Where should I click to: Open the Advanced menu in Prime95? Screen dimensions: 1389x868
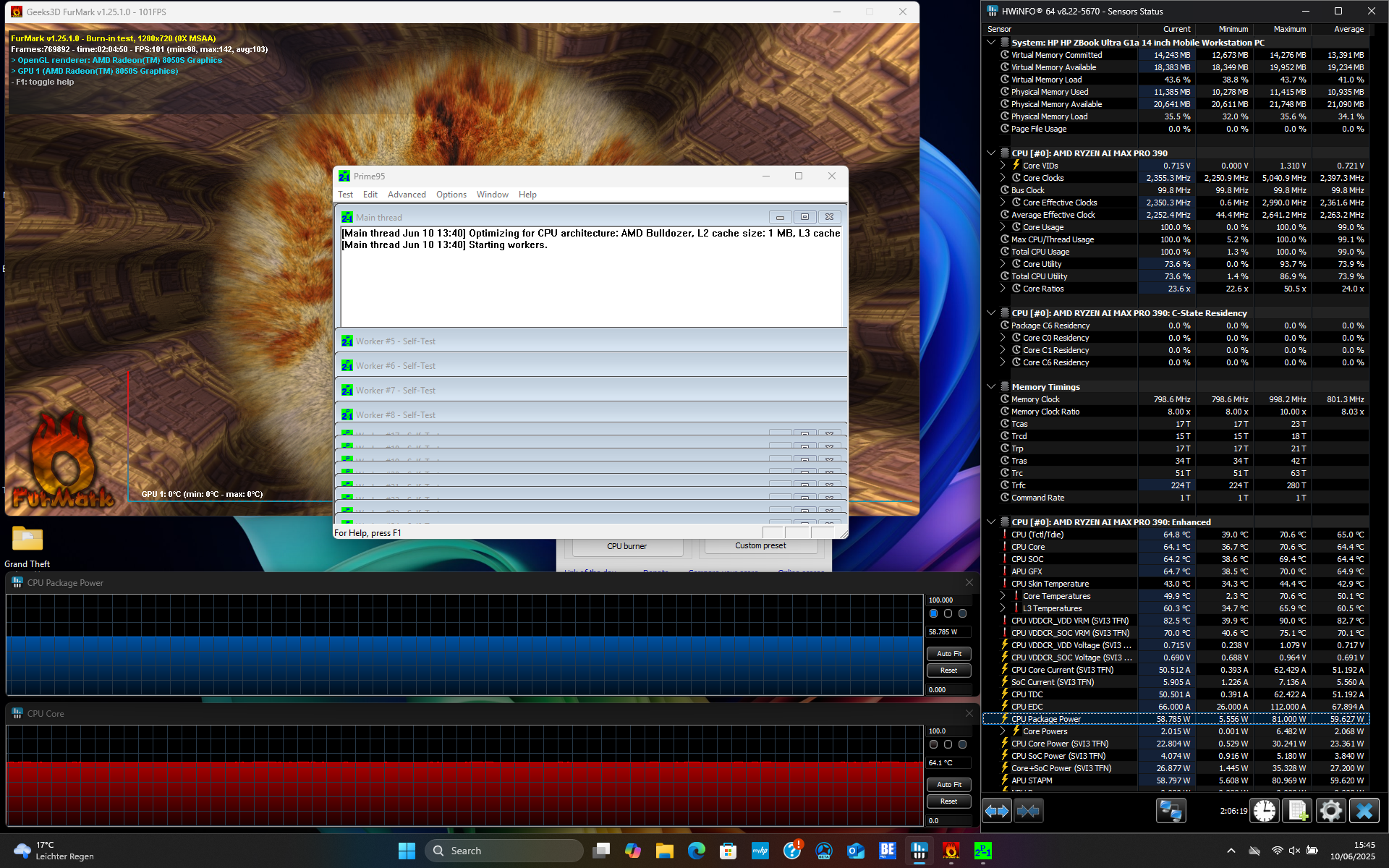(407, 195)
